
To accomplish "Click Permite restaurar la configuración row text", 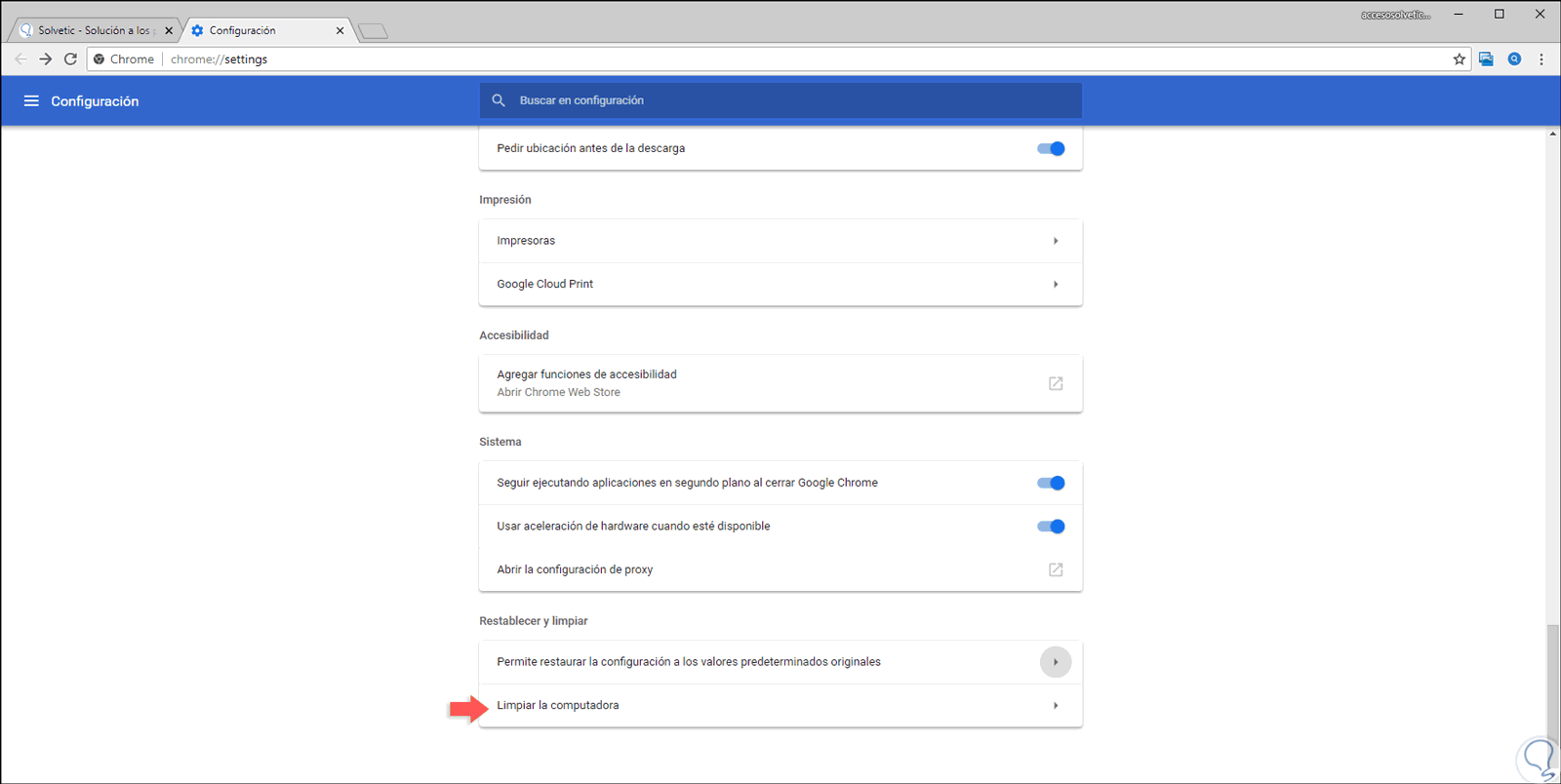I will pyautogui.click(x=689, y=662).
